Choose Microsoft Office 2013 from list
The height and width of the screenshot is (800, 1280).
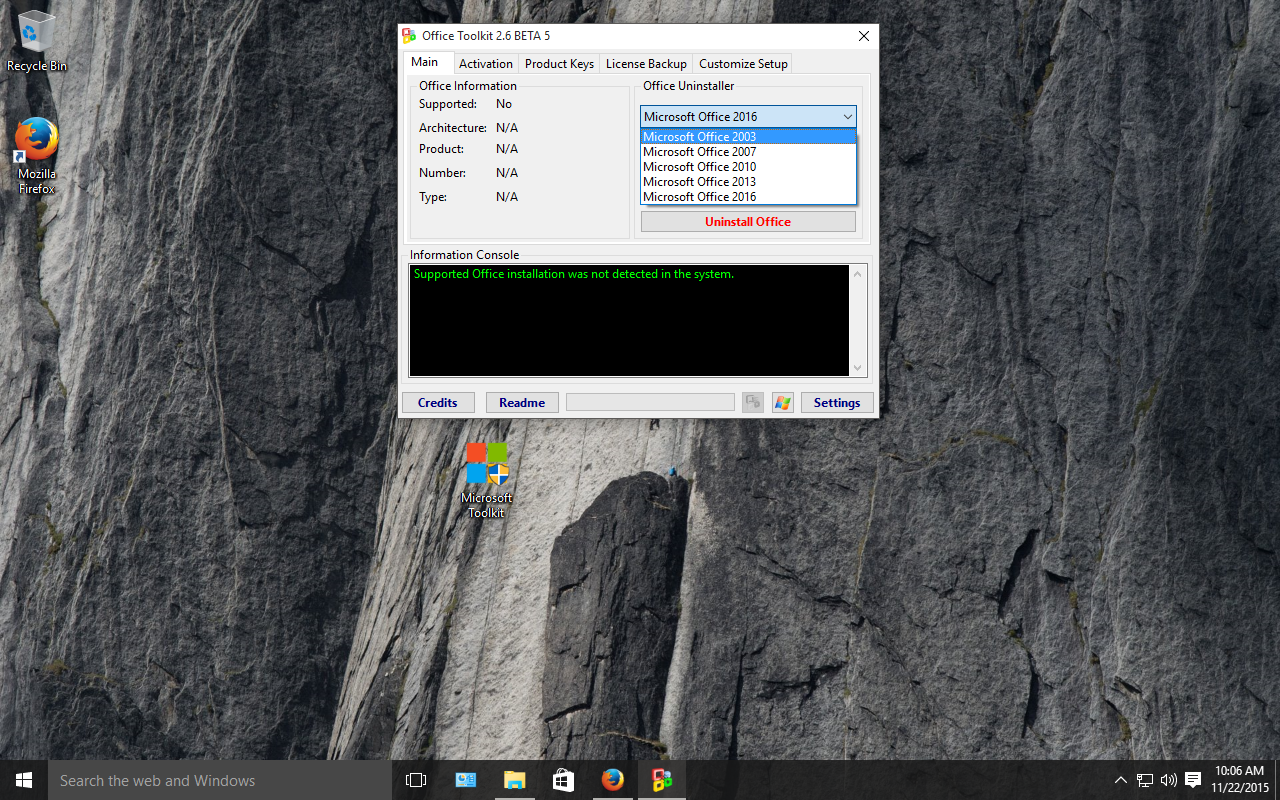[700, 182]
